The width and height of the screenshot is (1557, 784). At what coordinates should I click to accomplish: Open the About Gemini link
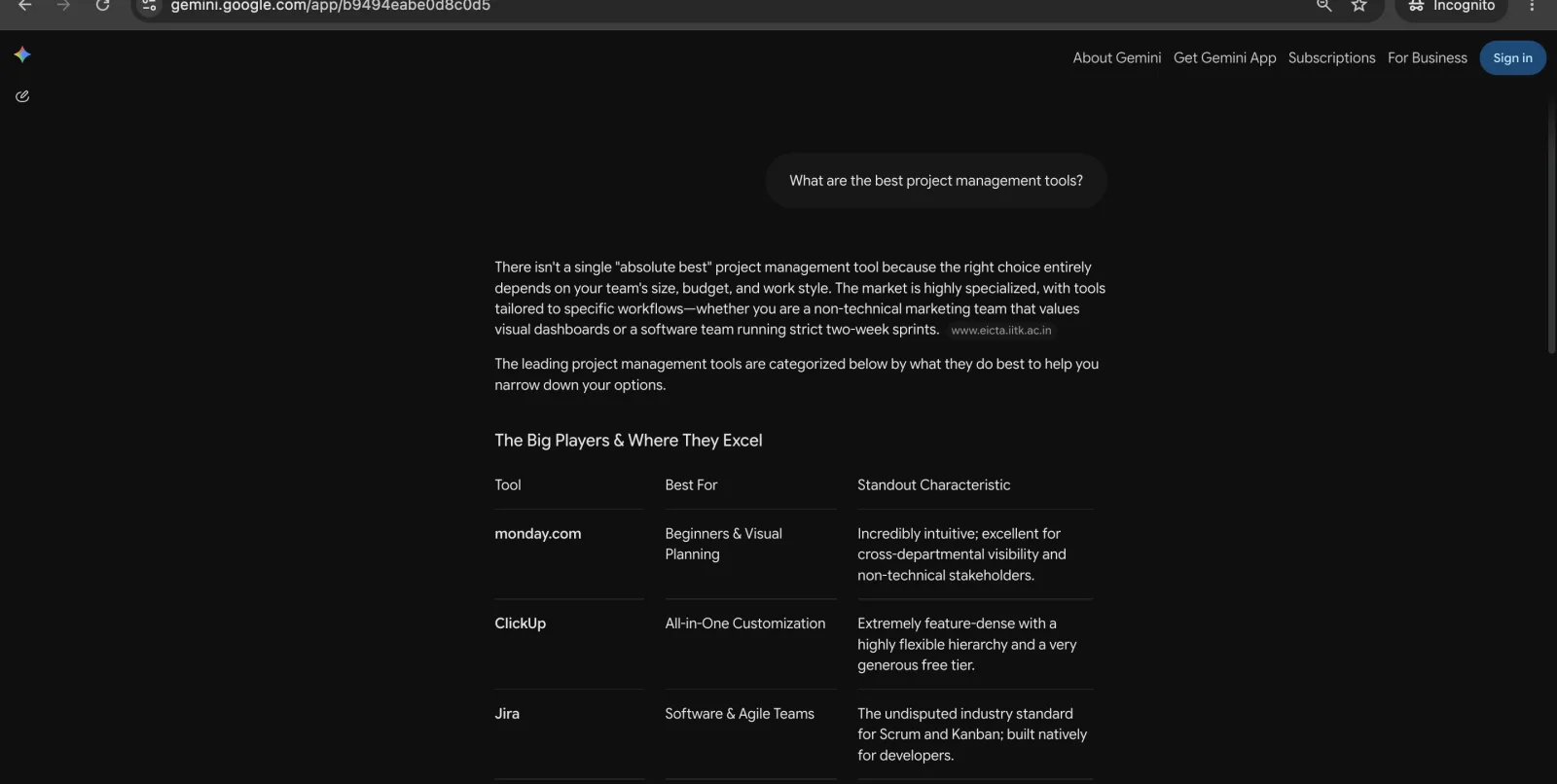coord(1116,58)
